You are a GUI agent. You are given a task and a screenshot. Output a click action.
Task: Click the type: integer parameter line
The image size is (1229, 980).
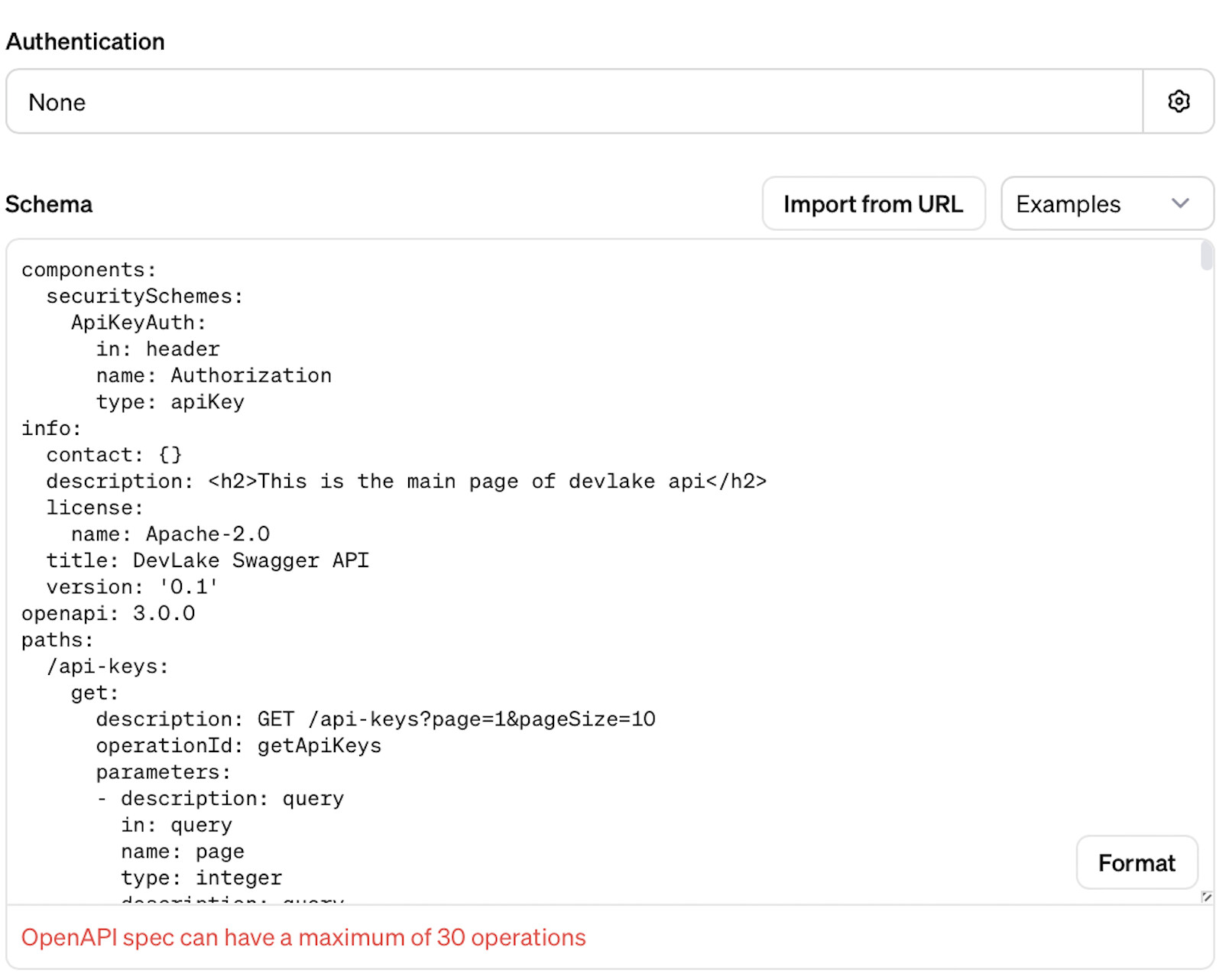200,877
